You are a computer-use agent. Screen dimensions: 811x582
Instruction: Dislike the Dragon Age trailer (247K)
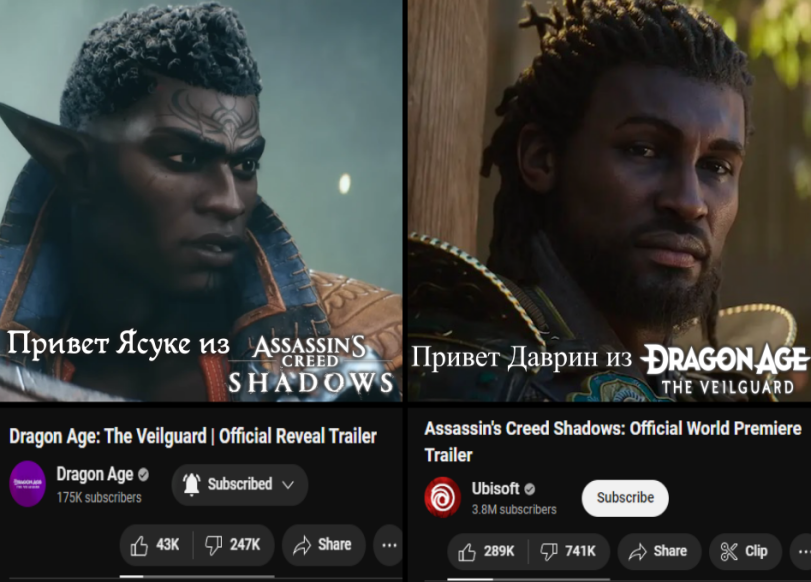pyautogui.click(x=234, y=545)
